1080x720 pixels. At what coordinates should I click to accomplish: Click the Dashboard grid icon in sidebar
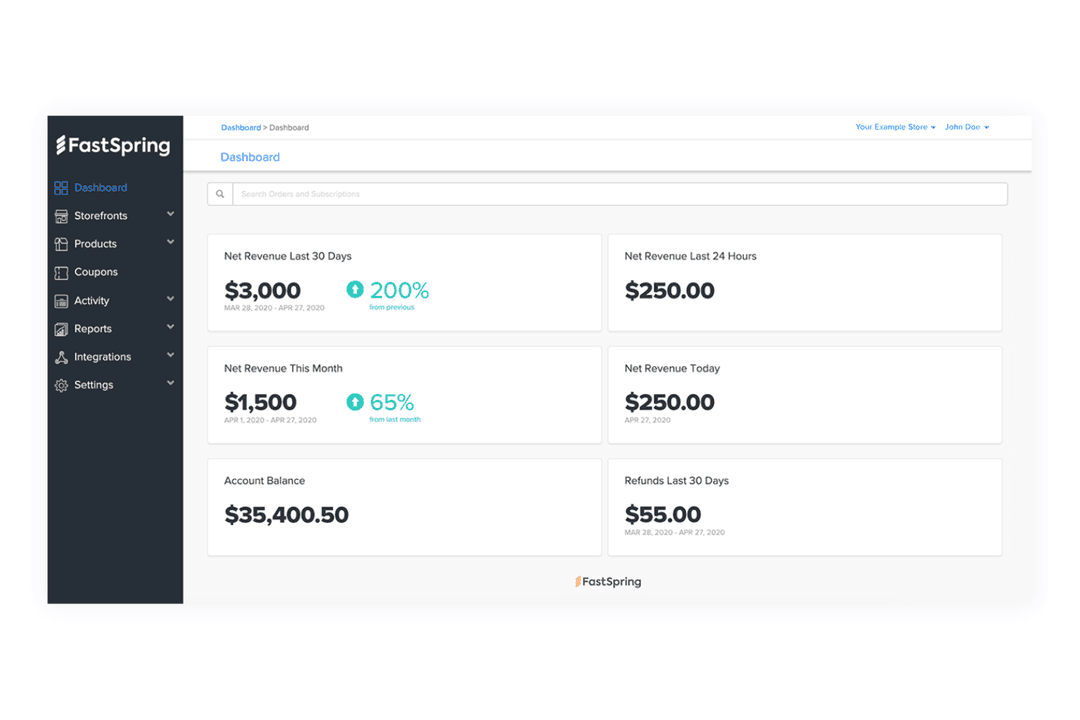pos(61,187)
